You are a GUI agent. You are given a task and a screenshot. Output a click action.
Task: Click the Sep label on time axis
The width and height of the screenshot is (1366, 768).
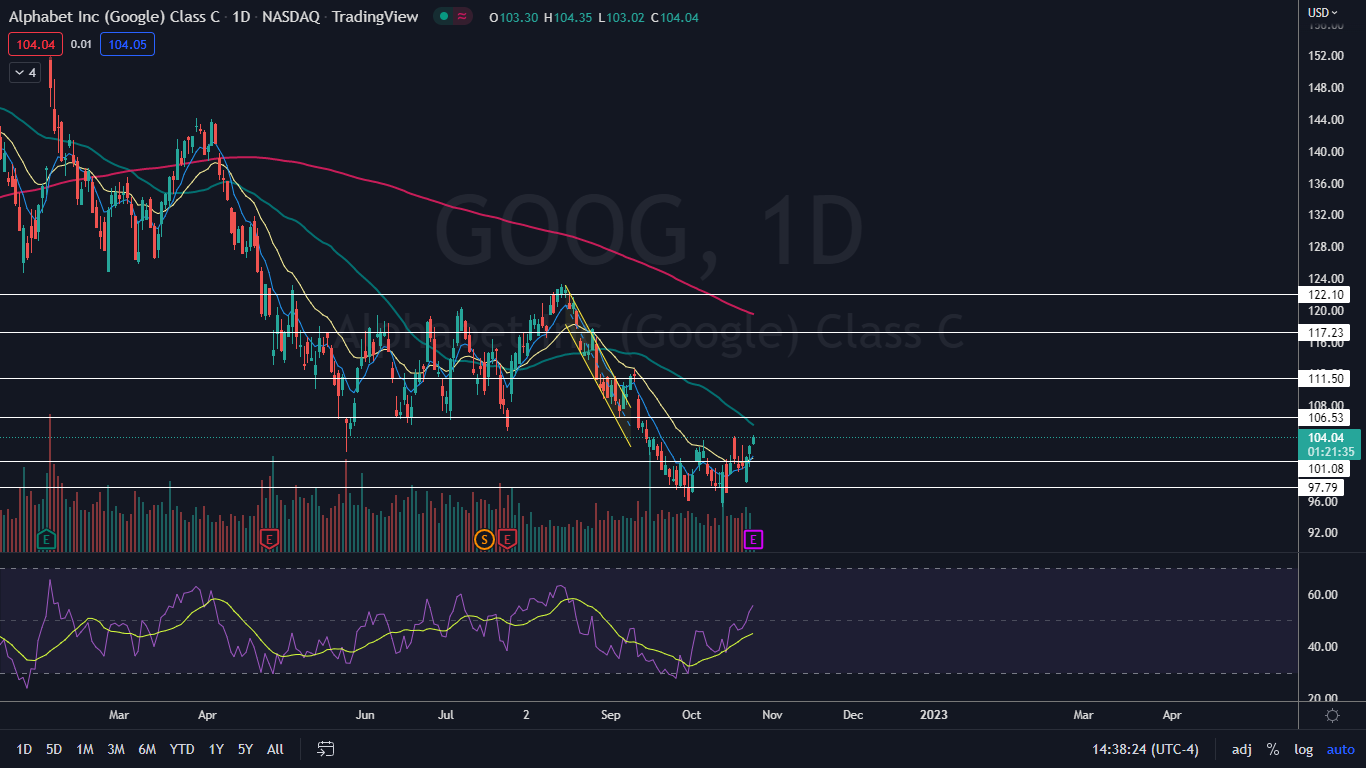pos(612,715)
